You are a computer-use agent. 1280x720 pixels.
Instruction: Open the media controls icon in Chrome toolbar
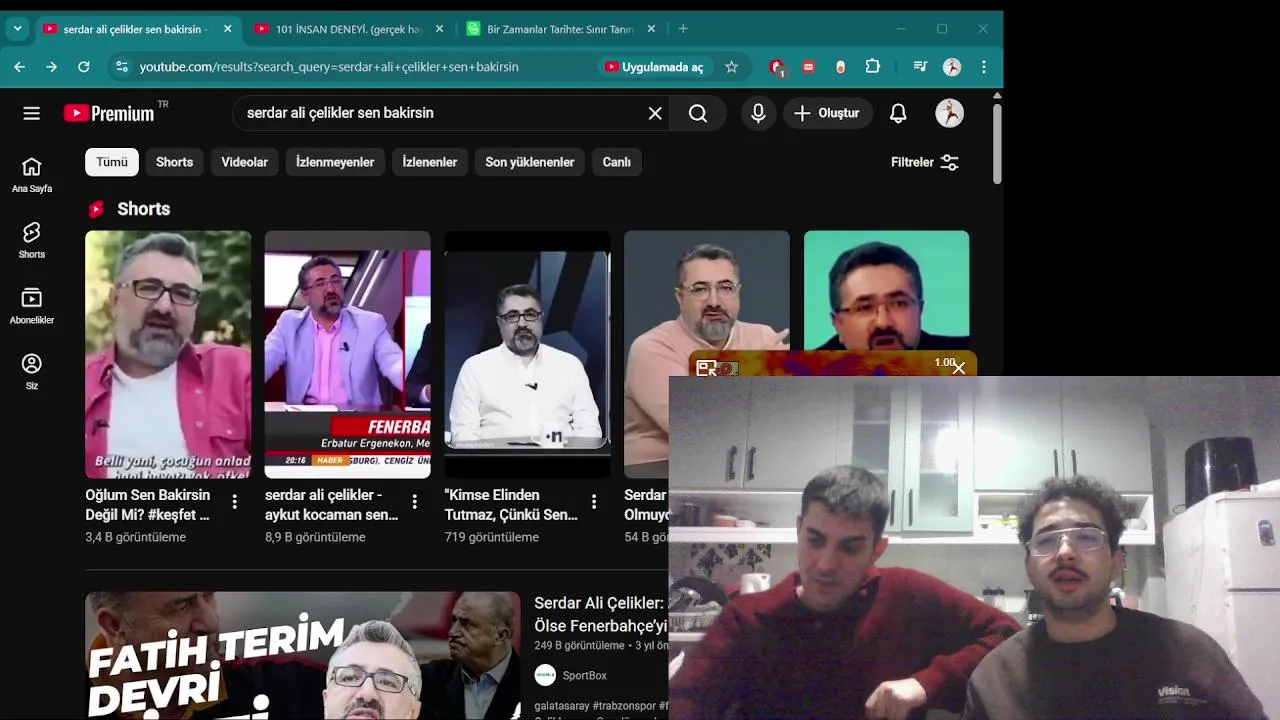pos(920,67)
